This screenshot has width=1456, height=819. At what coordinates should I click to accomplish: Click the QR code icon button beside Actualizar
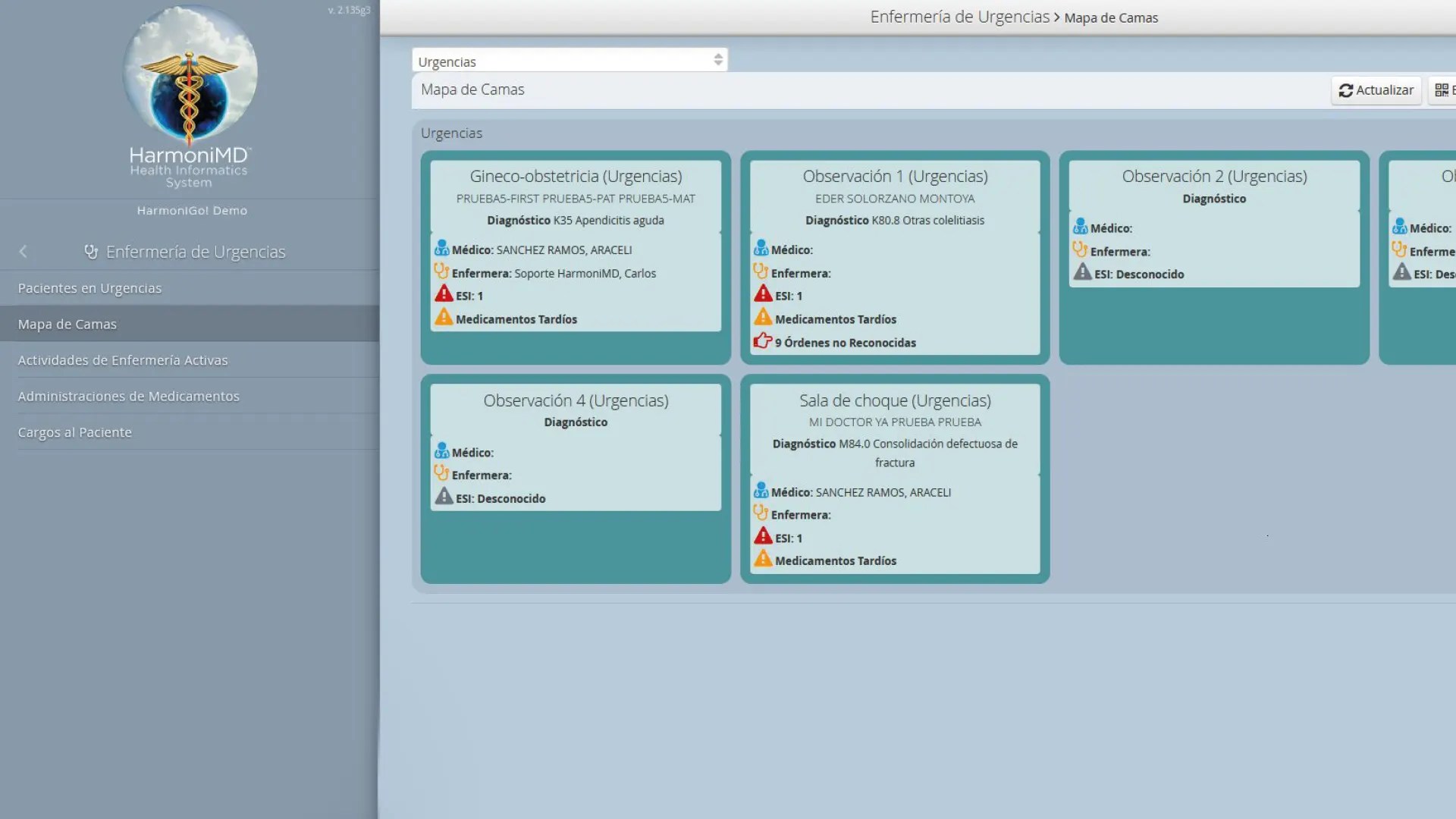click(1442, 90)
